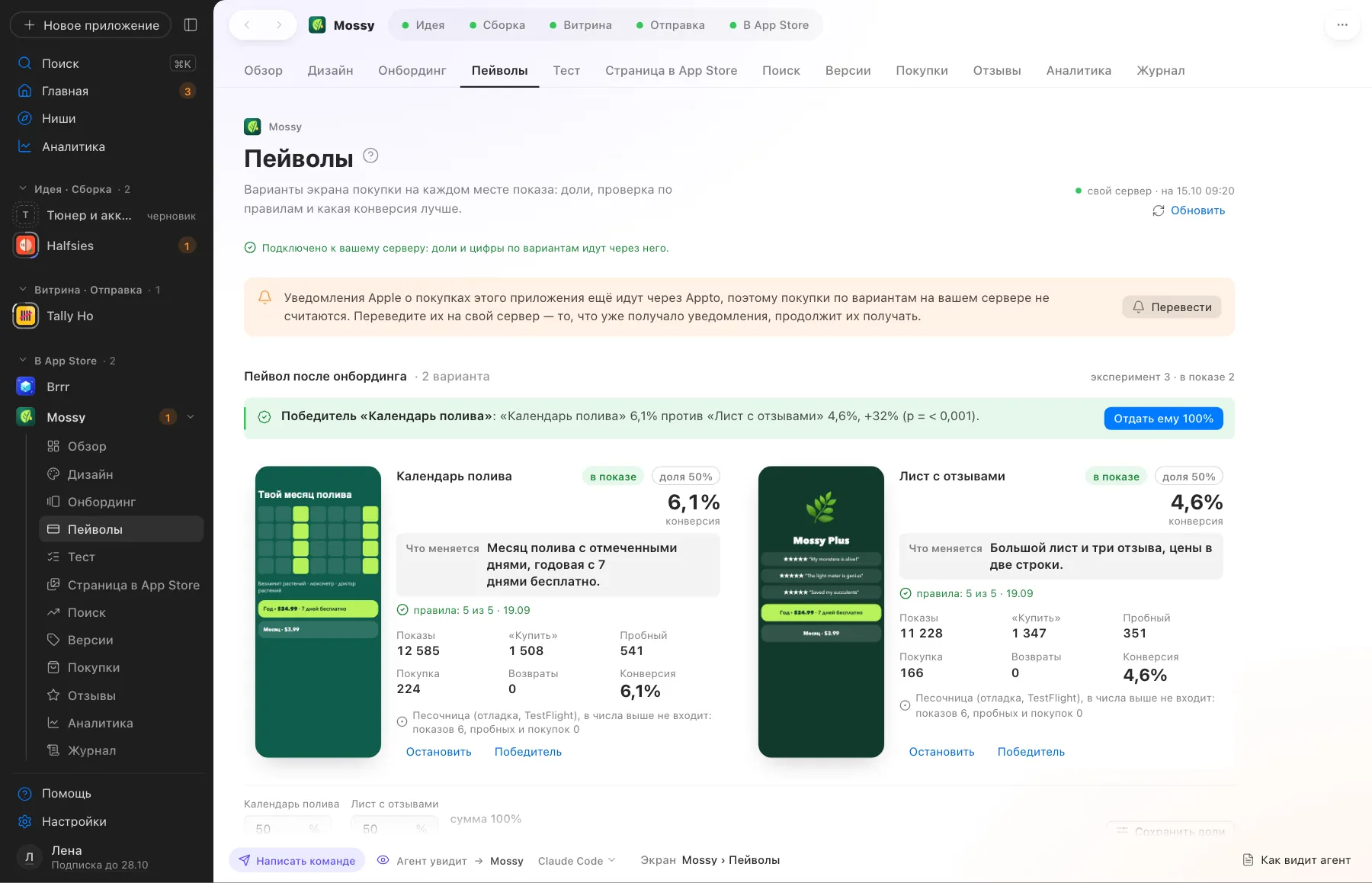Click Написать команде button
This screenshot has height=883, width=1372.
click(297, 861)
